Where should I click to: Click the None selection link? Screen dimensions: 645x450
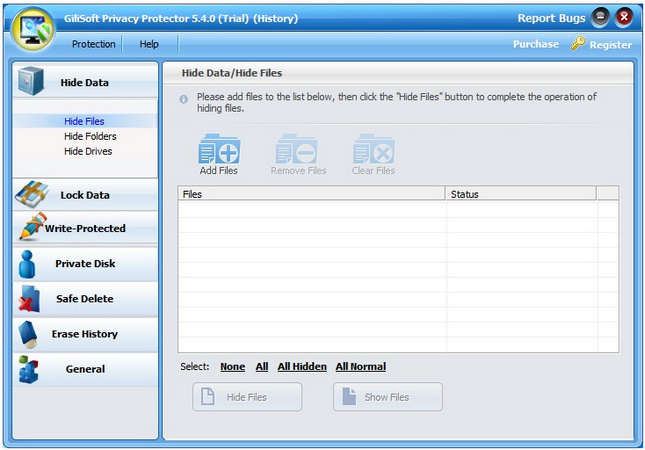pos(232,367)
